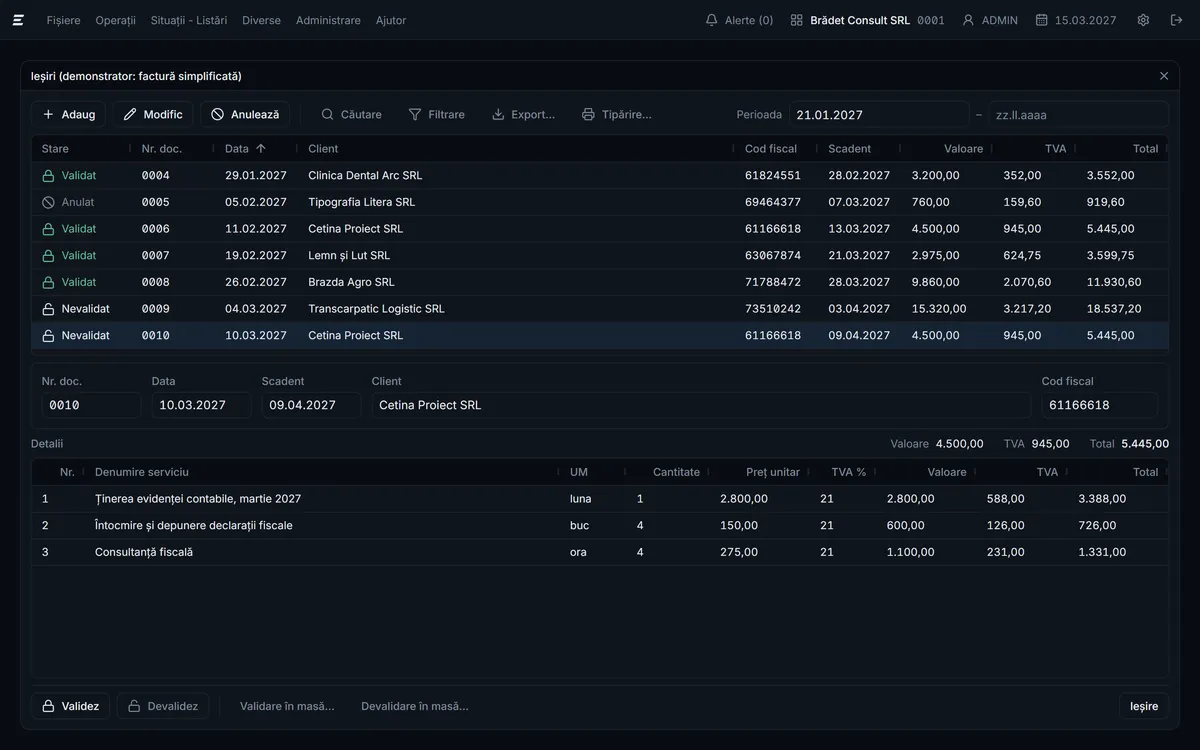This screenshot has height=750, width=1200.
Task: Open the settings gear icon
Action: [1143, 20]
